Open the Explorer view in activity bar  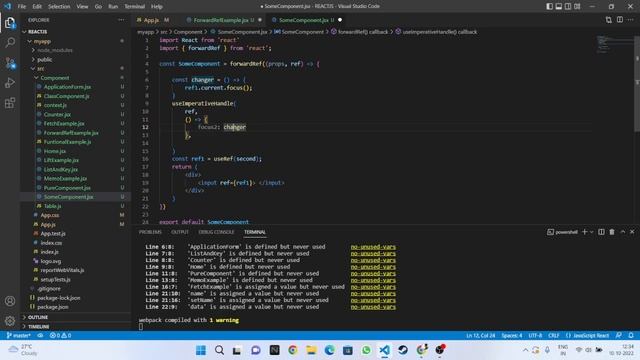[x=10, y=23]
